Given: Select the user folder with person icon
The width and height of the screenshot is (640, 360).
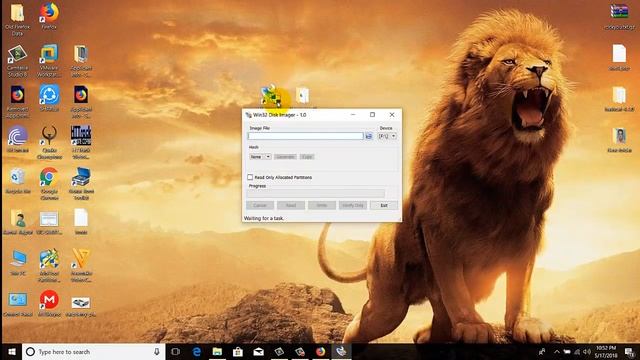Looking at the screenshot, I should click(17, 222).
